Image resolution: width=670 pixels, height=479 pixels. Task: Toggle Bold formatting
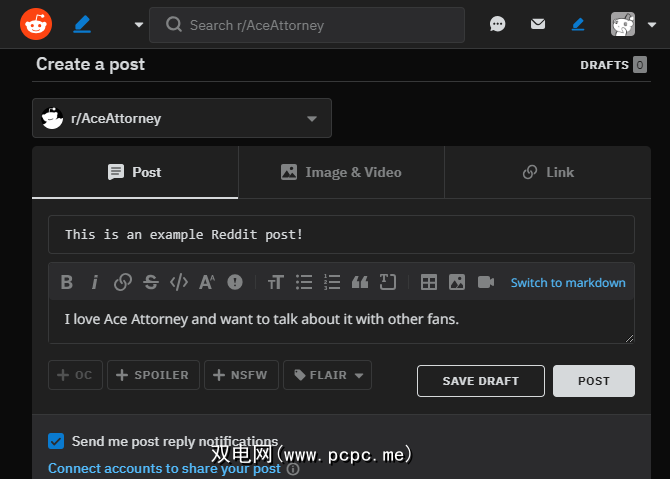[x=67, y=282]
